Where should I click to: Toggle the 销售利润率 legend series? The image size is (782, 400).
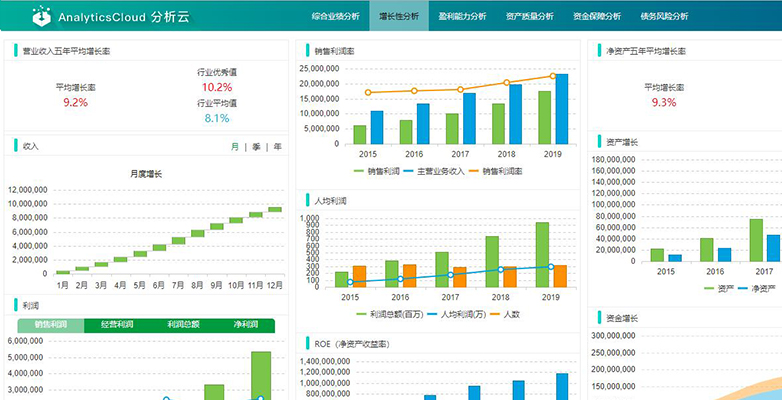[495, 171]
